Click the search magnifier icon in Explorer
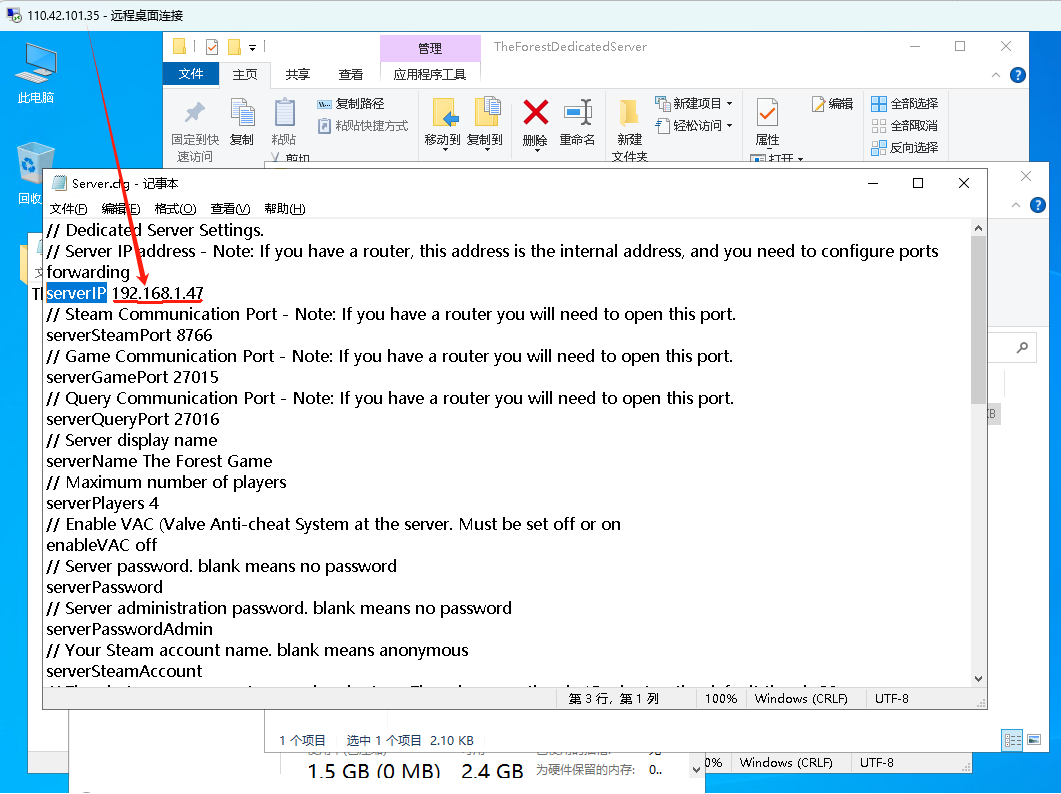 (x=1022, y=347)
